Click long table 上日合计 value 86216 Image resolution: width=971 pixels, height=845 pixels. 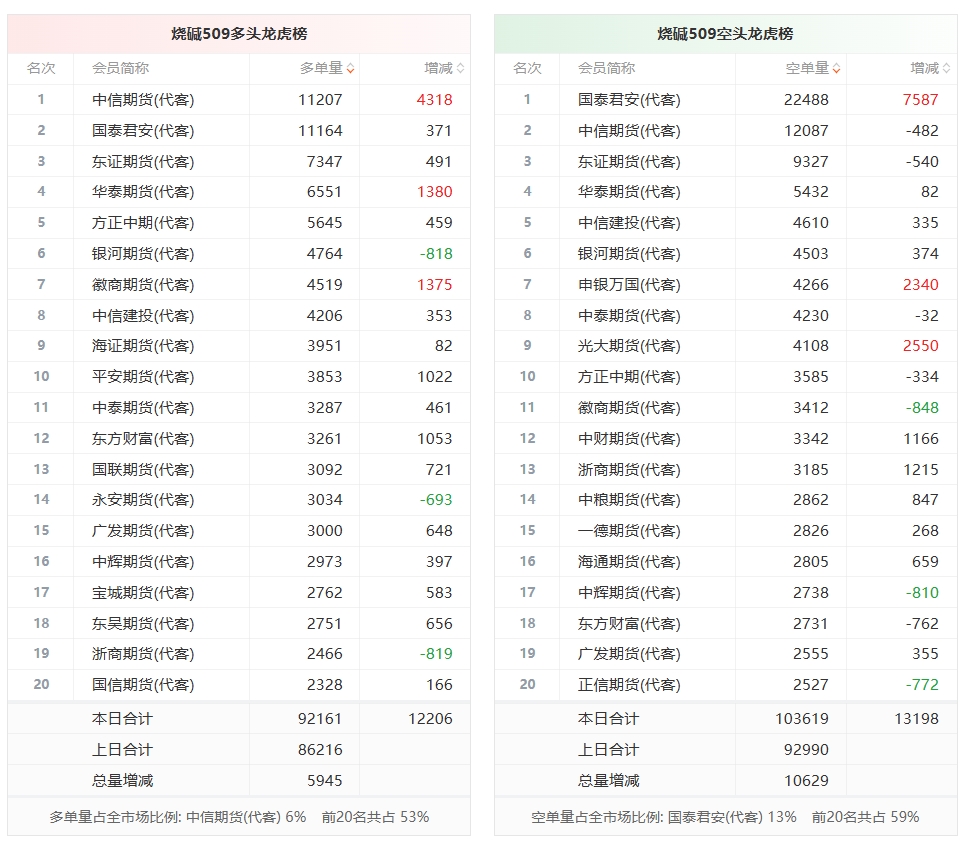pyautogui.click(x=320, y=750)
